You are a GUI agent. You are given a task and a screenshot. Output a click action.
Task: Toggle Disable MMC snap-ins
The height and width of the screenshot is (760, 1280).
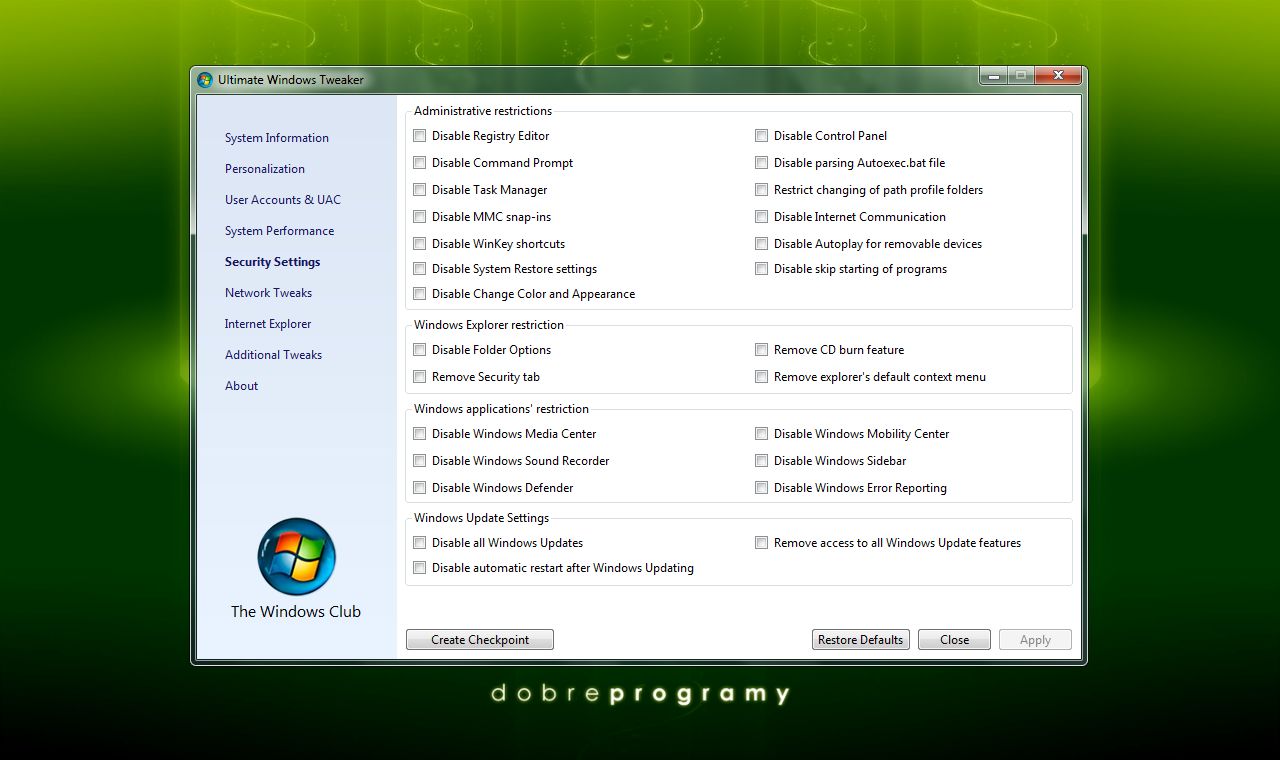coord(420,217)
